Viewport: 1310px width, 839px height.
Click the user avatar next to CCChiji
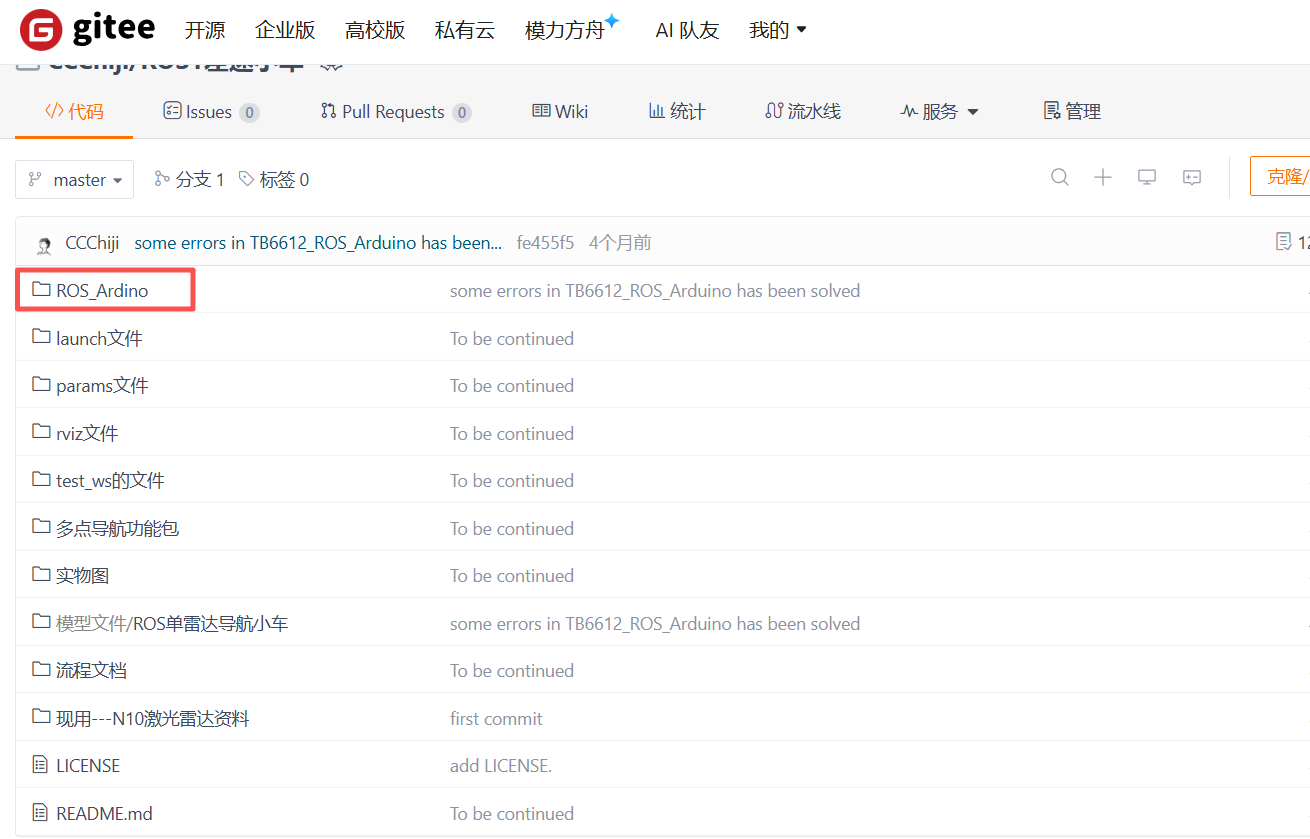pos(44,244)
